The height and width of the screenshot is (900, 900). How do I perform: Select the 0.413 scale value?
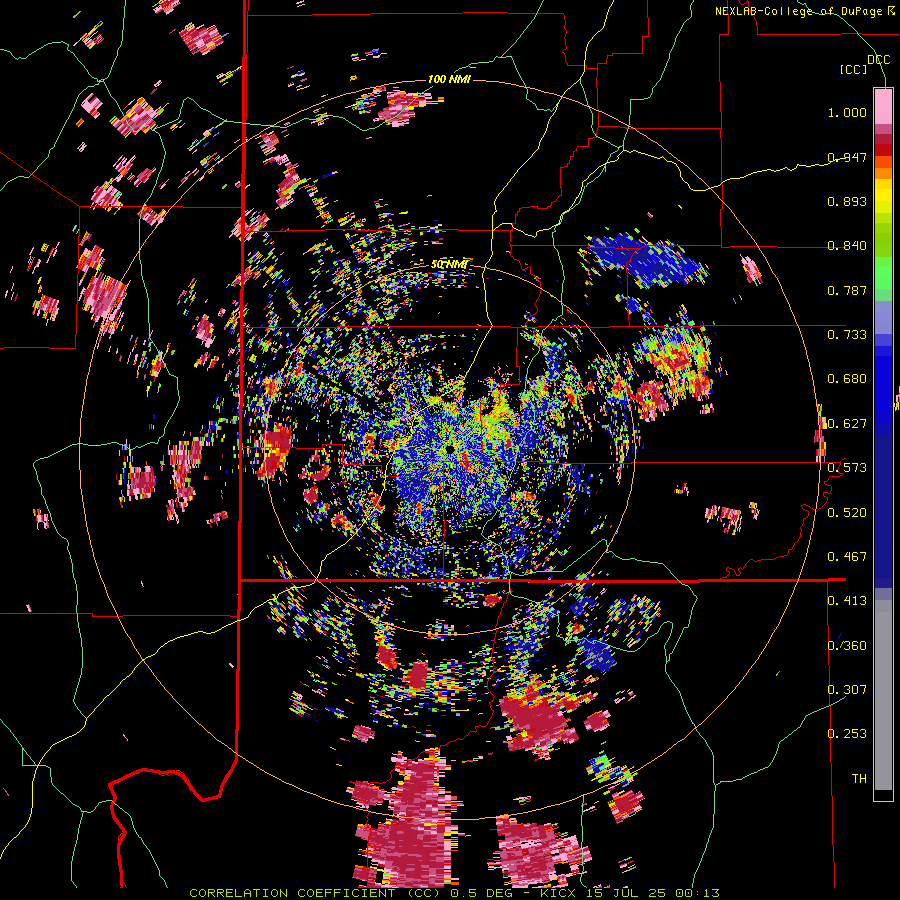pyautogui.click(x=847, y=601)
